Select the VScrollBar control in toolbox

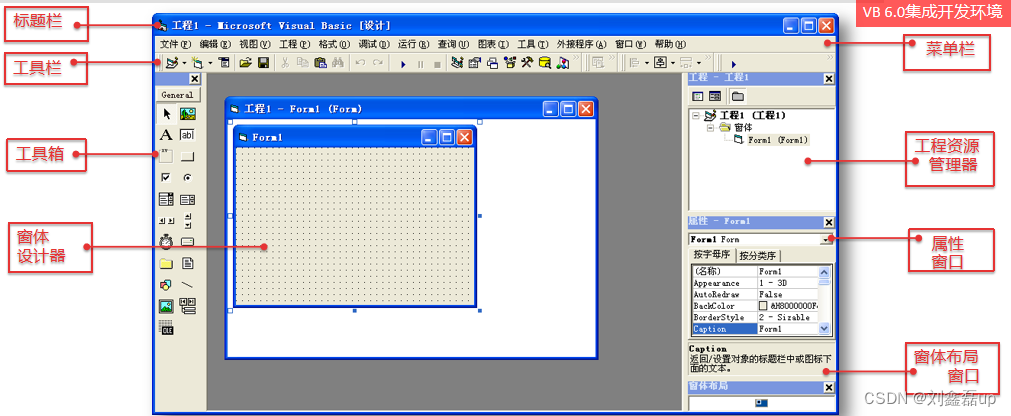tap(188, 221)
